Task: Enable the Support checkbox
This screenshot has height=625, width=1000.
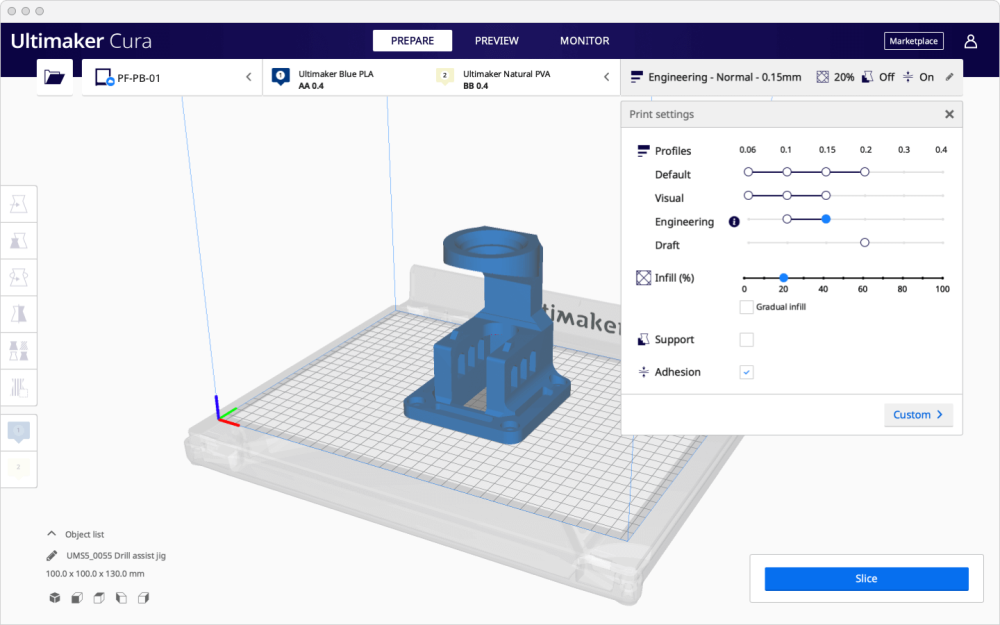Action: [746, 339]
